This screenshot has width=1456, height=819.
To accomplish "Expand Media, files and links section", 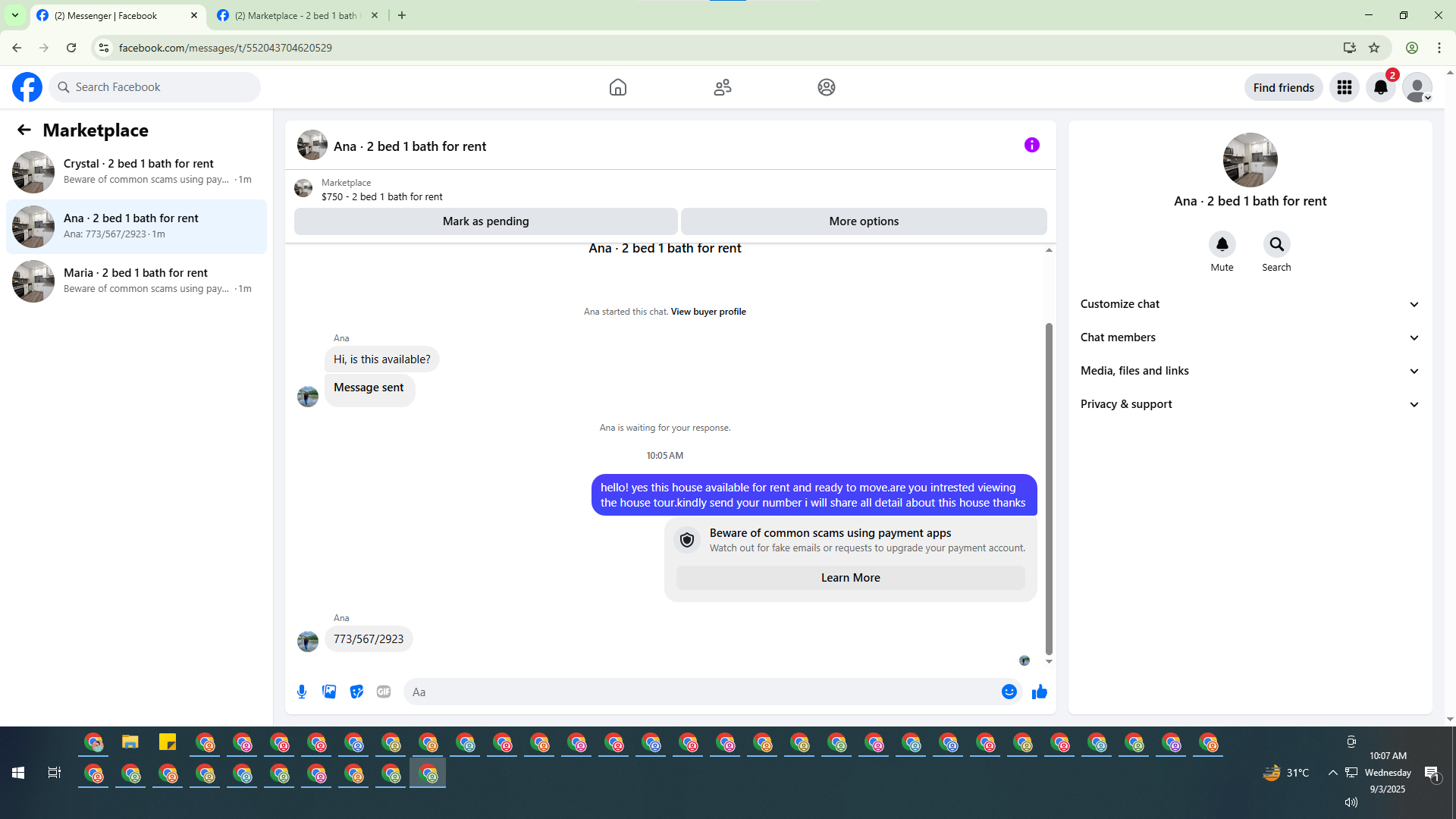I will (x=1250, y=371).
